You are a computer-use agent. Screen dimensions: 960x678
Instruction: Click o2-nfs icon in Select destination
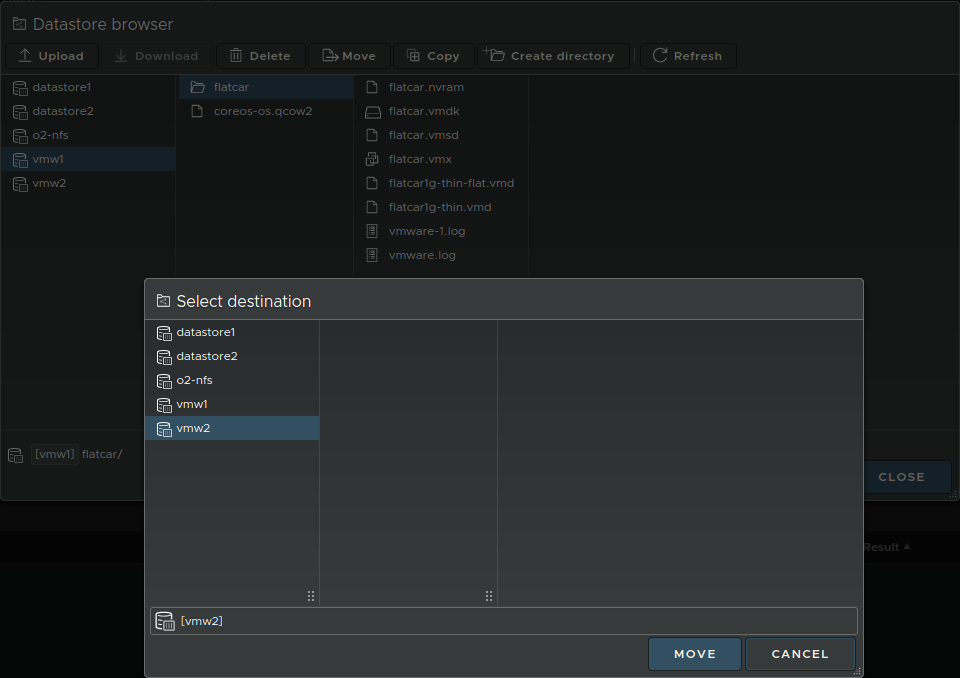[164, 381]
